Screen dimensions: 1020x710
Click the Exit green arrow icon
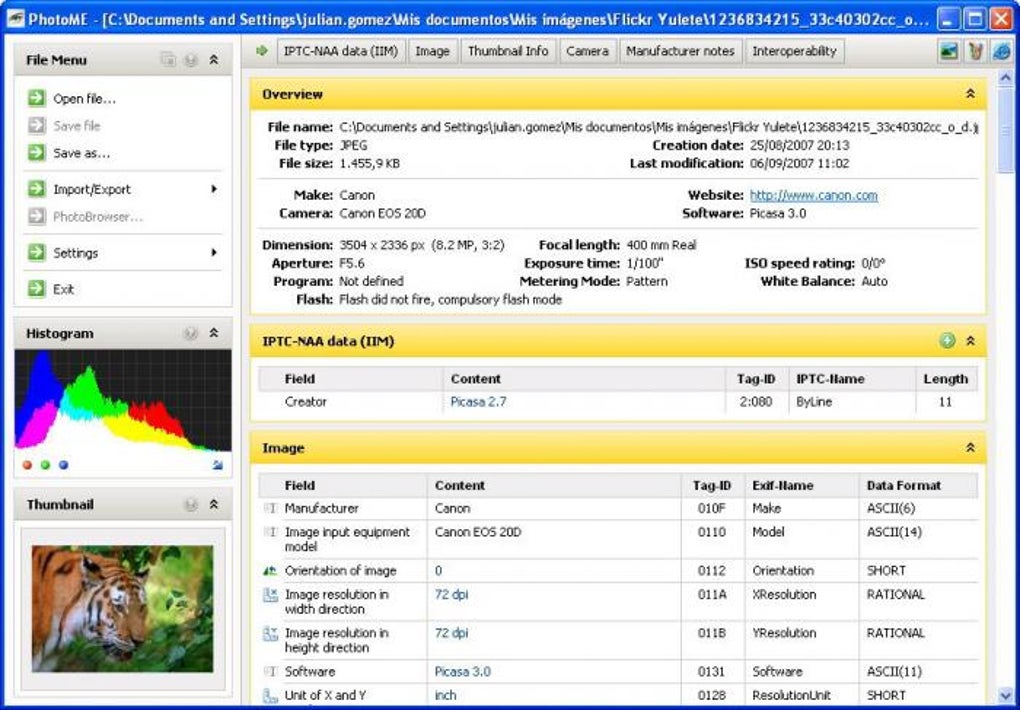(36, 288)
